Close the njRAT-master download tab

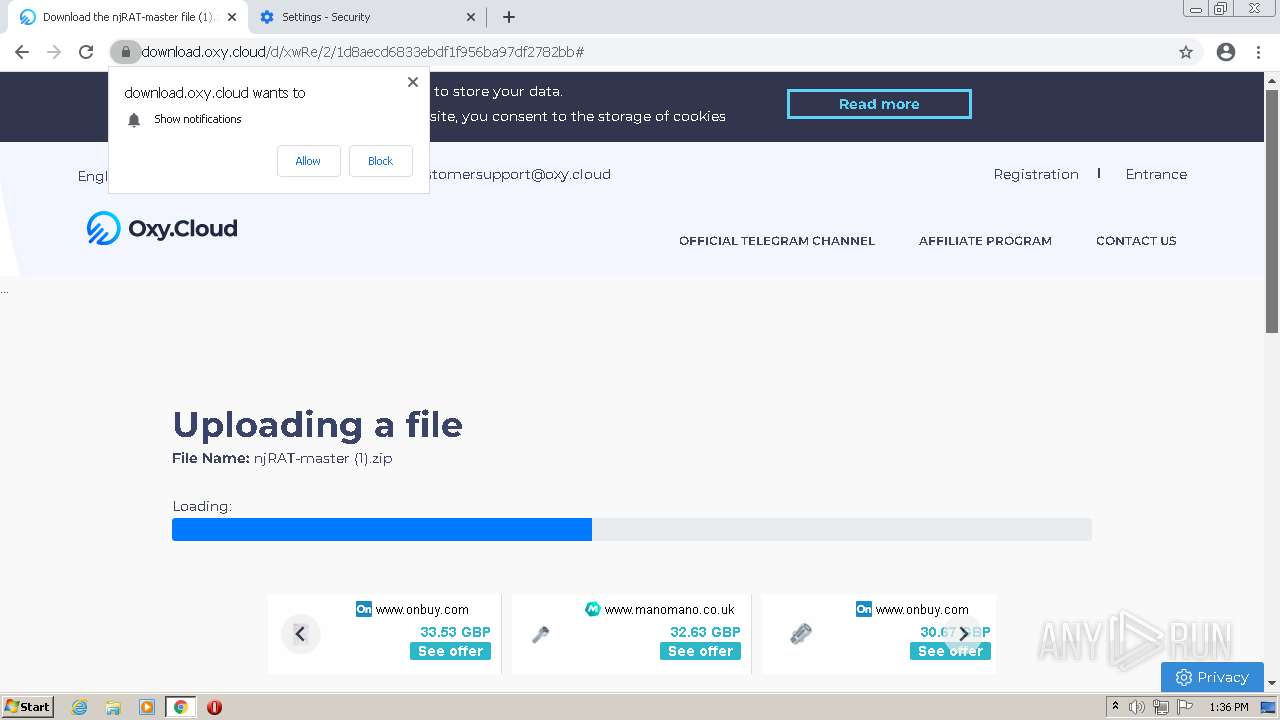point(232,17)
